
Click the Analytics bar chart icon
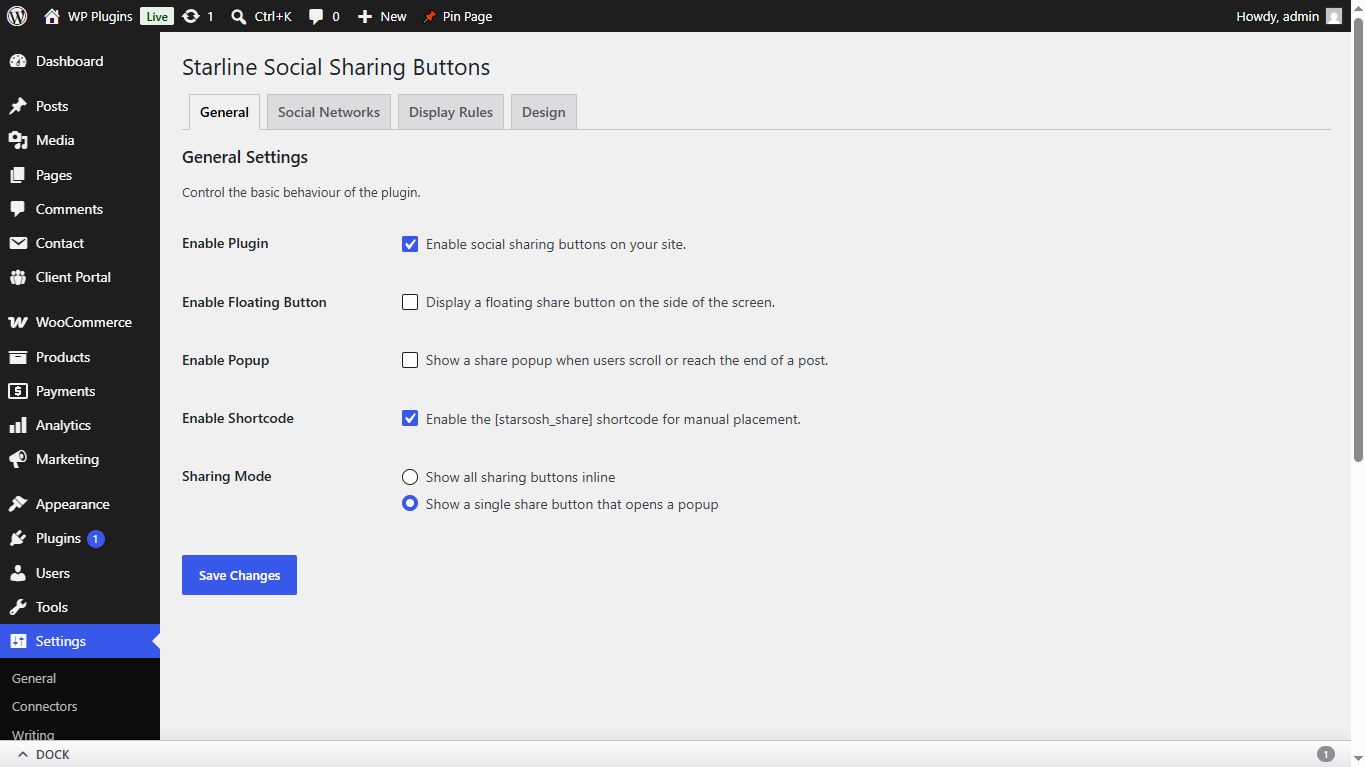click(18, 425)
